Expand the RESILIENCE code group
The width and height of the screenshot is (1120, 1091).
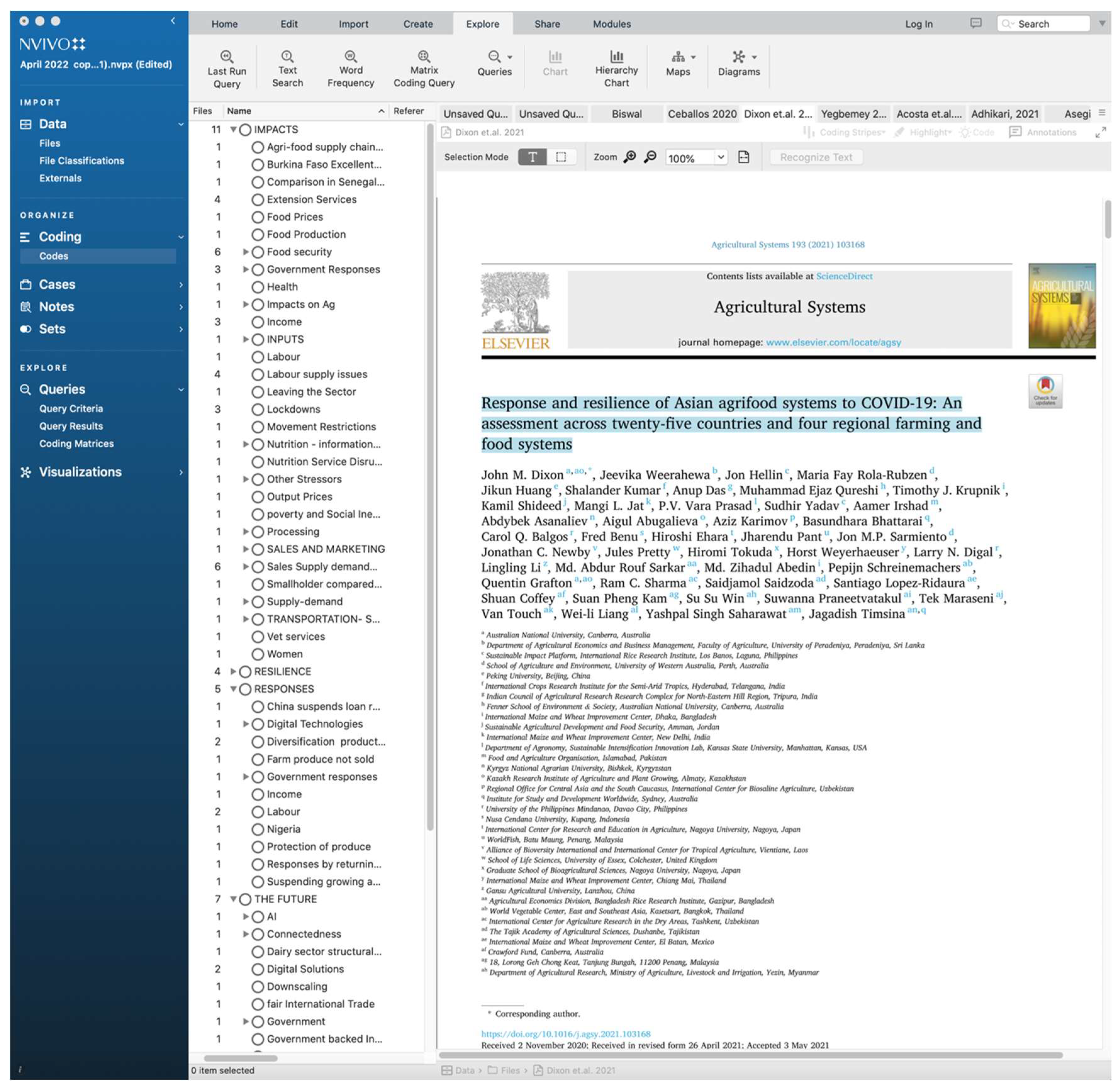point(233,671)
